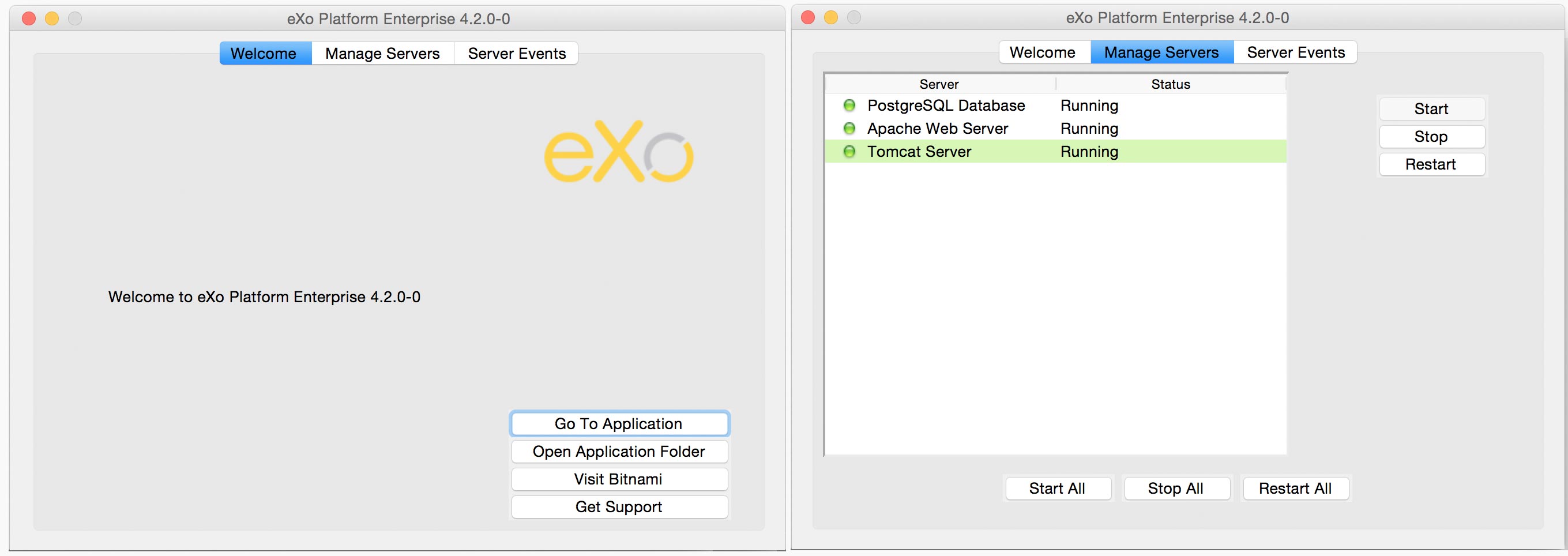Click the green status icon for Apache Web Server

(849, 129)
